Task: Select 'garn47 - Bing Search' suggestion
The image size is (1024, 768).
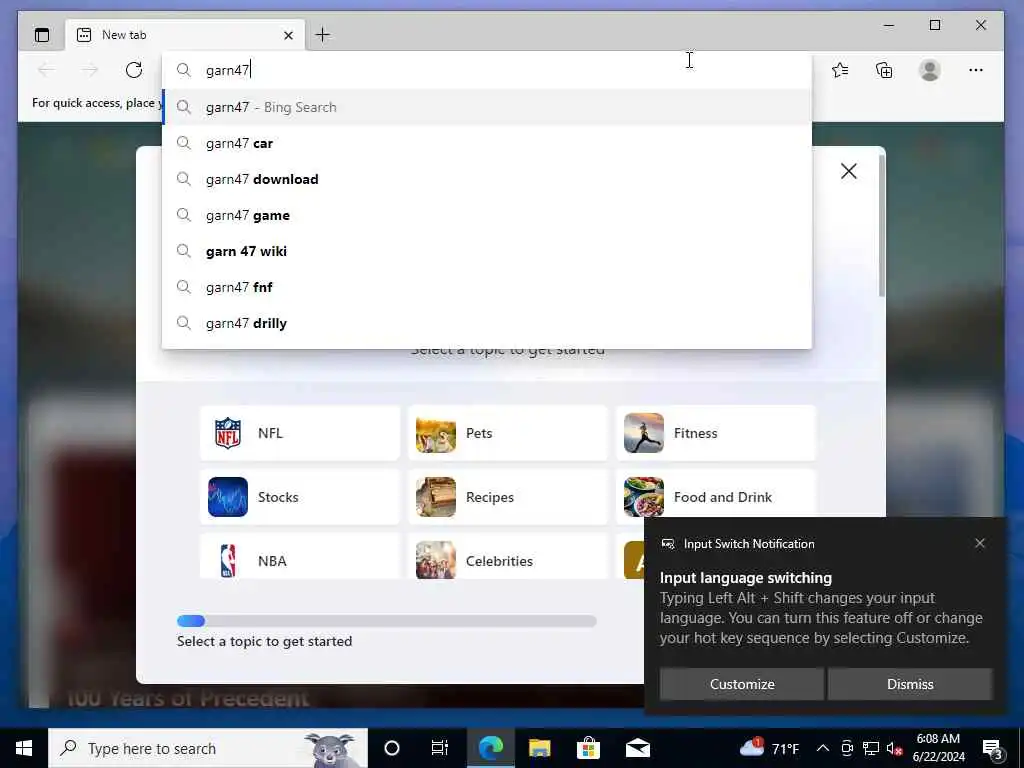Action: click(487, 107)
